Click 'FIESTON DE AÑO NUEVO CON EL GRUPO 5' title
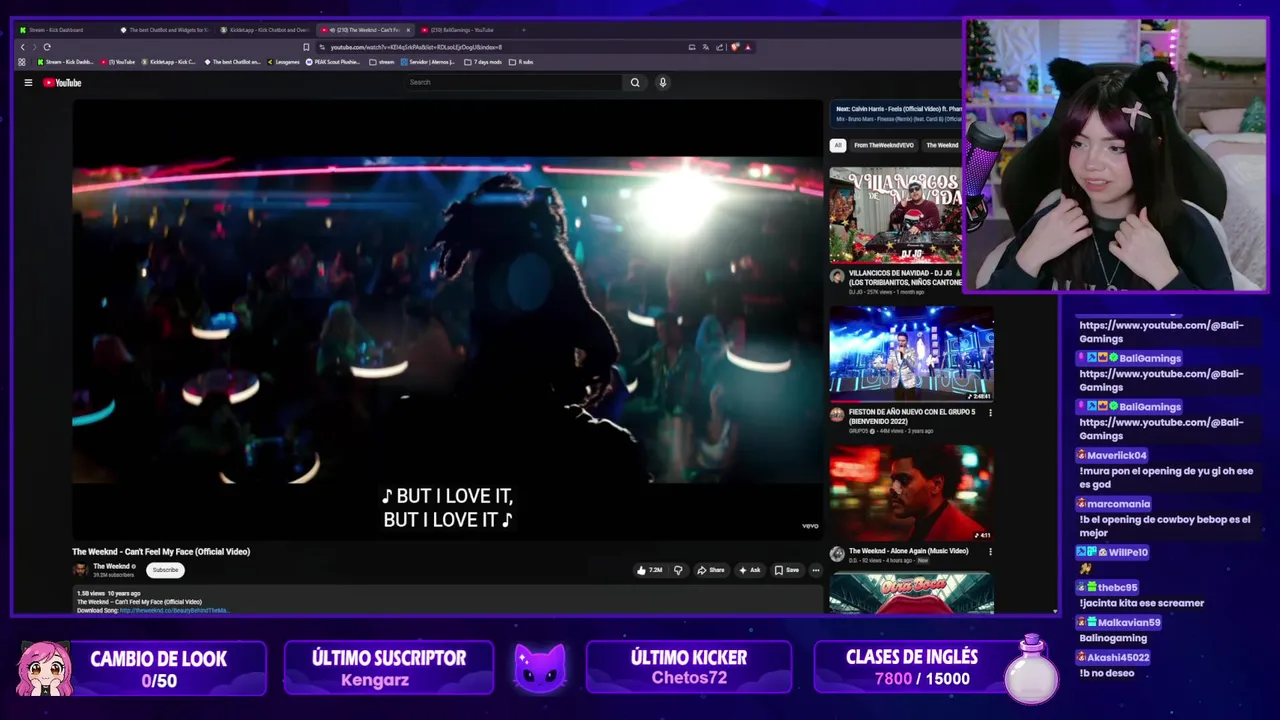Image resolution: width=1280 pixels, height=720 pixels. (x=911, y=416)
